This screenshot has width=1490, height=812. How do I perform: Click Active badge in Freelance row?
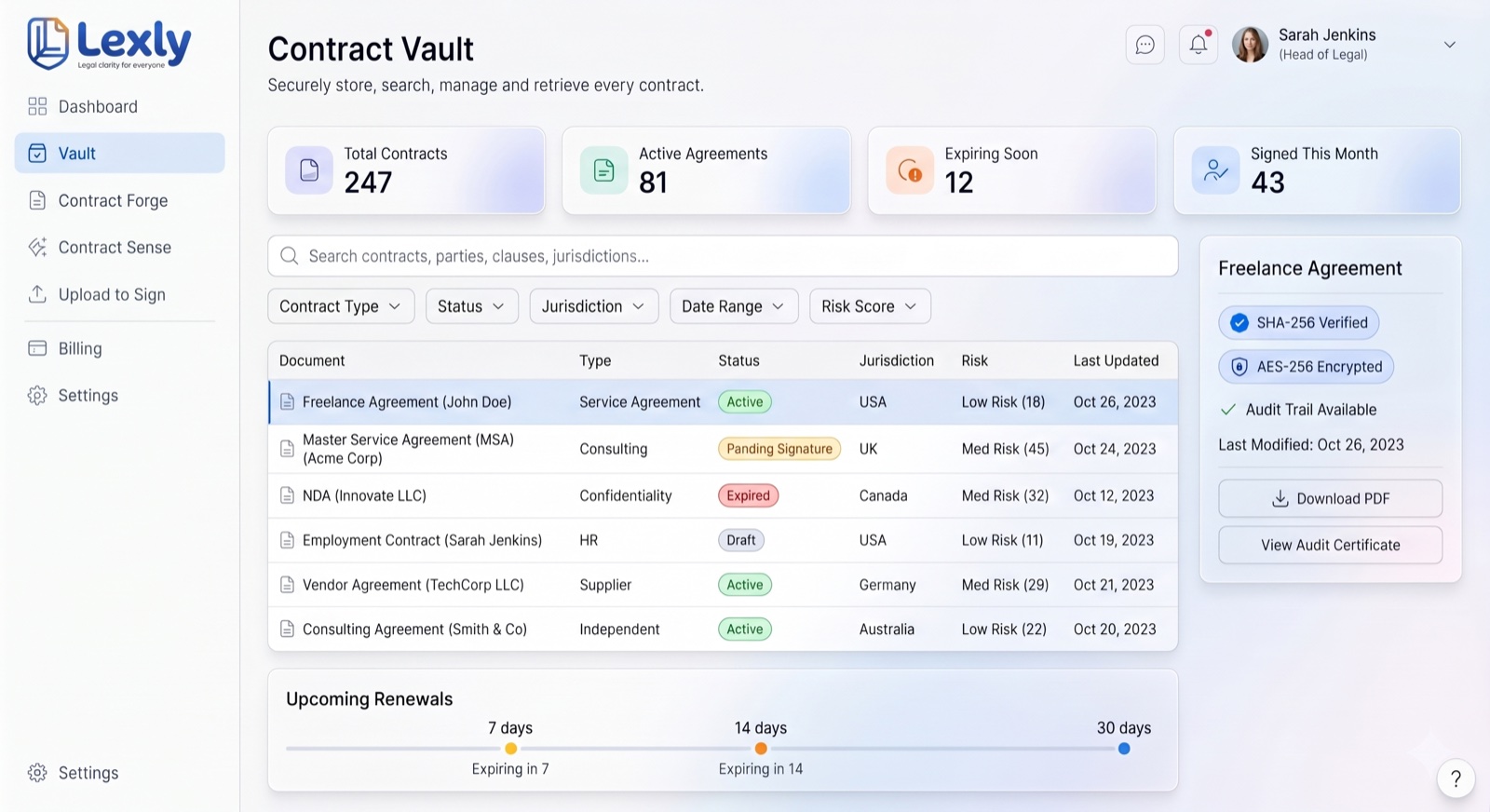(745, 402)
